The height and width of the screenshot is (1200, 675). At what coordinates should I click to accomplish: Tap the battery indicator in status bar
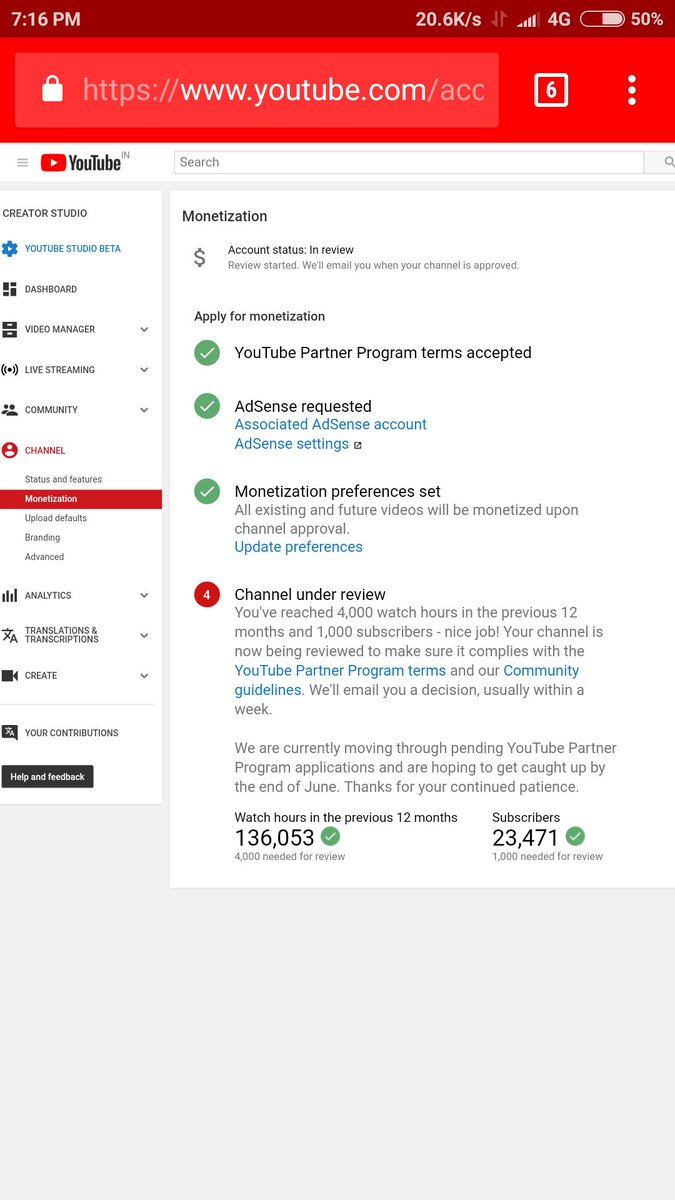click(602, 19)
